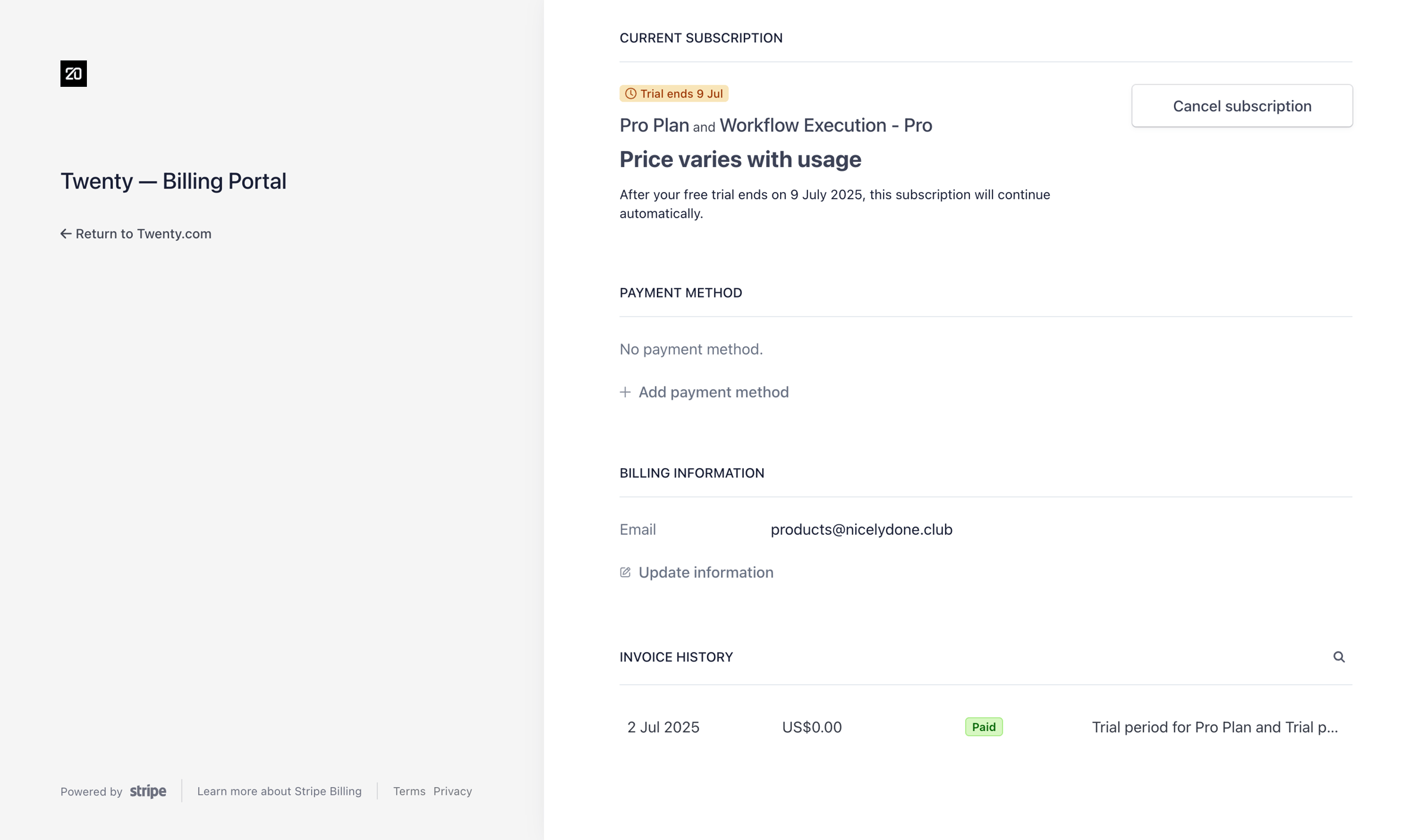Open the Return to Twenty.com link
This screenshot has height=840, width=1428.
tap(136, 234)
